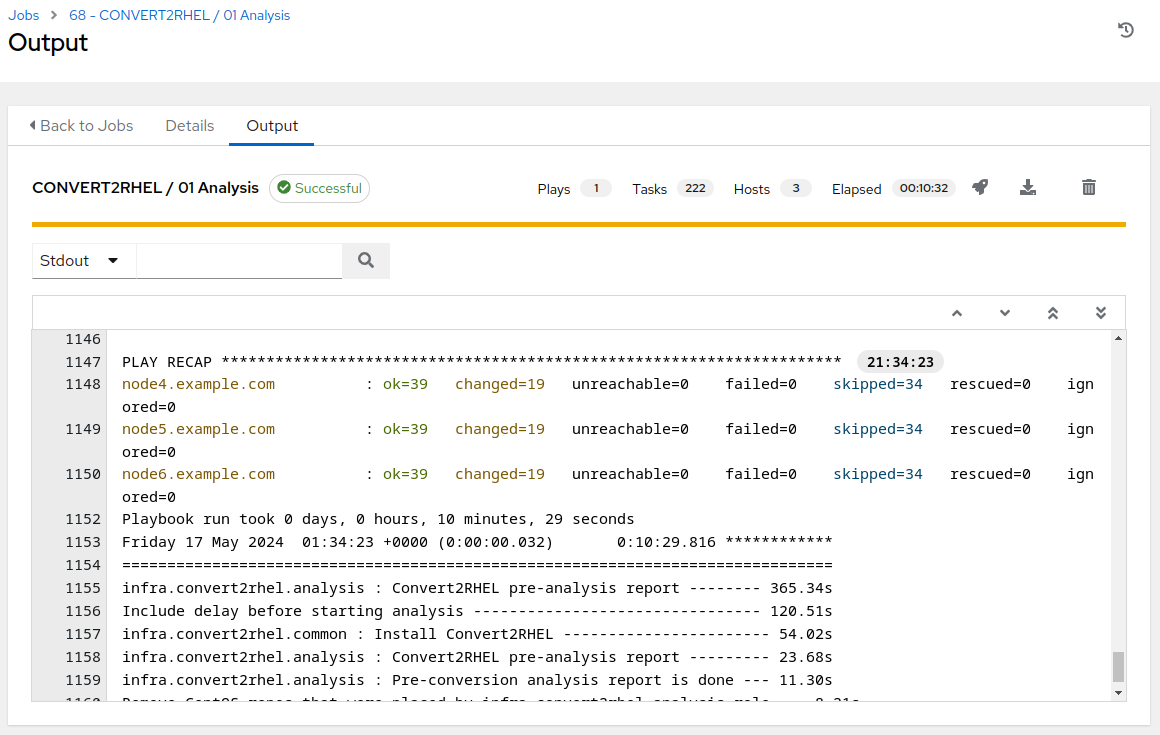Click the output scrollbar up arrow
Screen dimensions: 1160x735
1119,338
